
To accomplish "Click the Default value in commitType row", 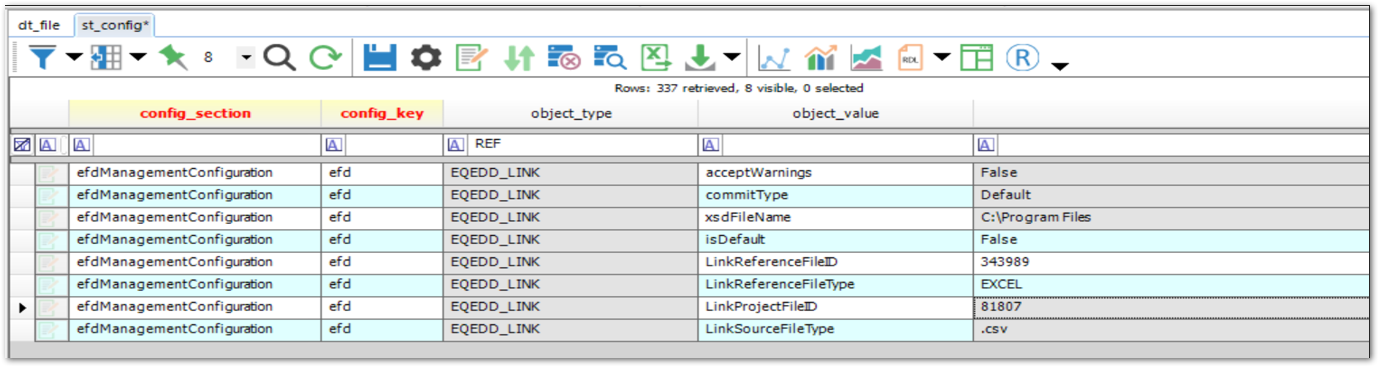I will [1171, 195].
